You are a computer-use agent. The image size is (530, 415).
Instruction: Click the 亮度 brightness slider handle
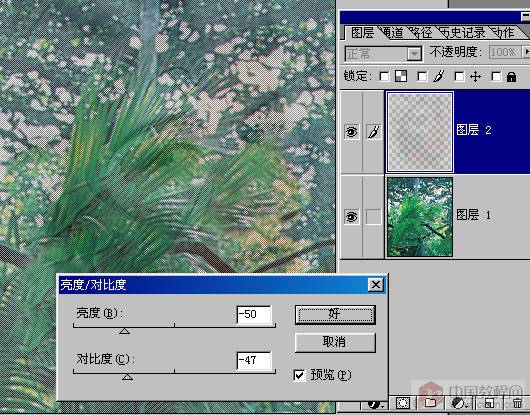click(x=124, y=331)
